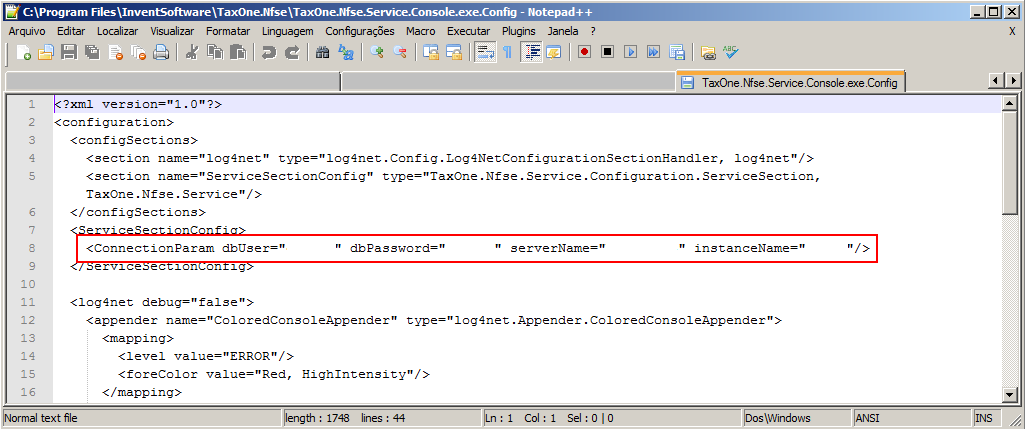
Task: Run macro multiple times icon
Action: pos(654,53)
